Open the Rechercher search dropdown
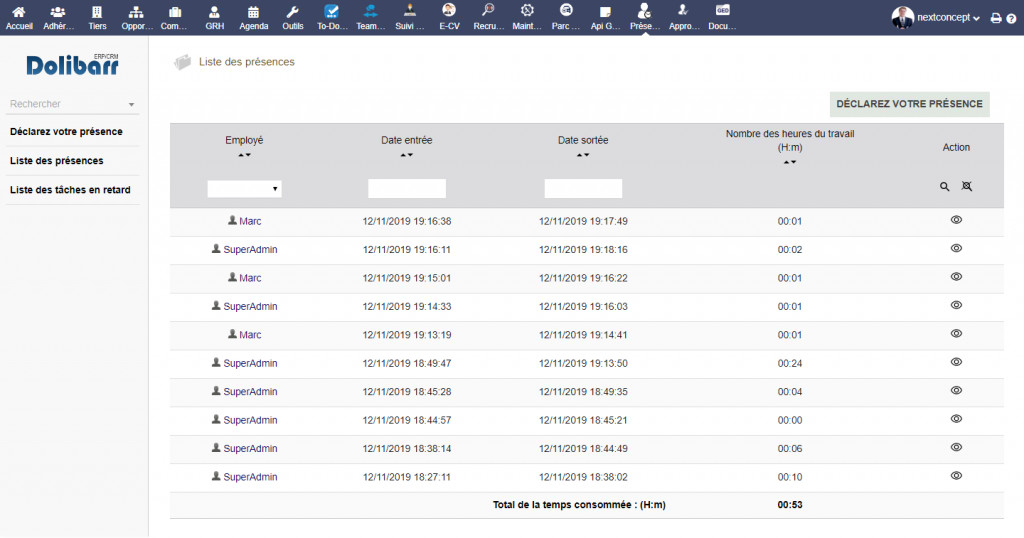This screenshot has width=1024, height=538. tap(72, 104)
